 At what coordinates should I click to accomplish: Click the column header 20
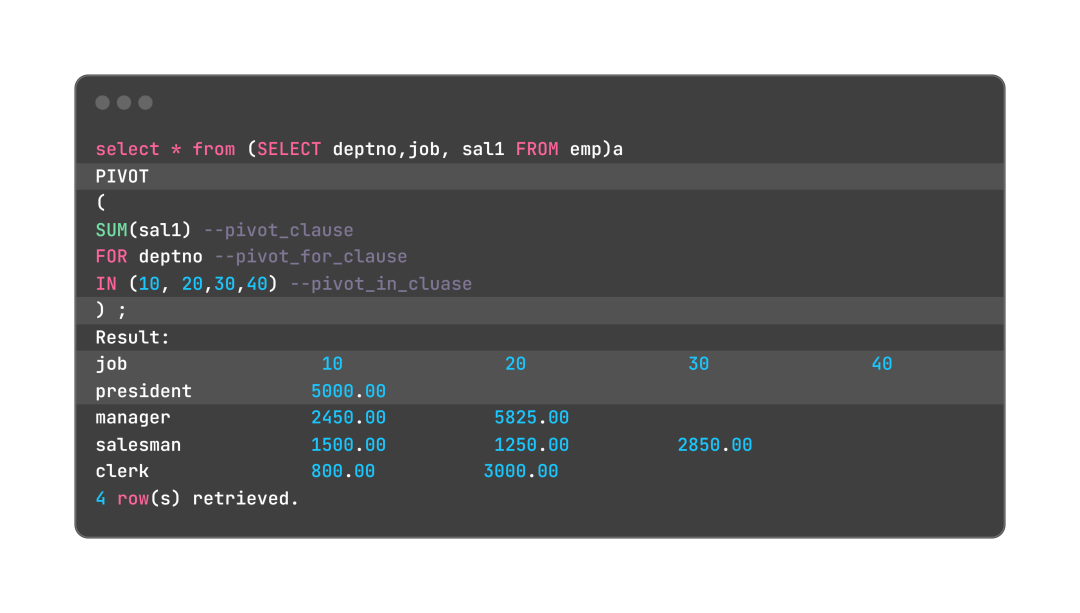click(x=515, y=364)
